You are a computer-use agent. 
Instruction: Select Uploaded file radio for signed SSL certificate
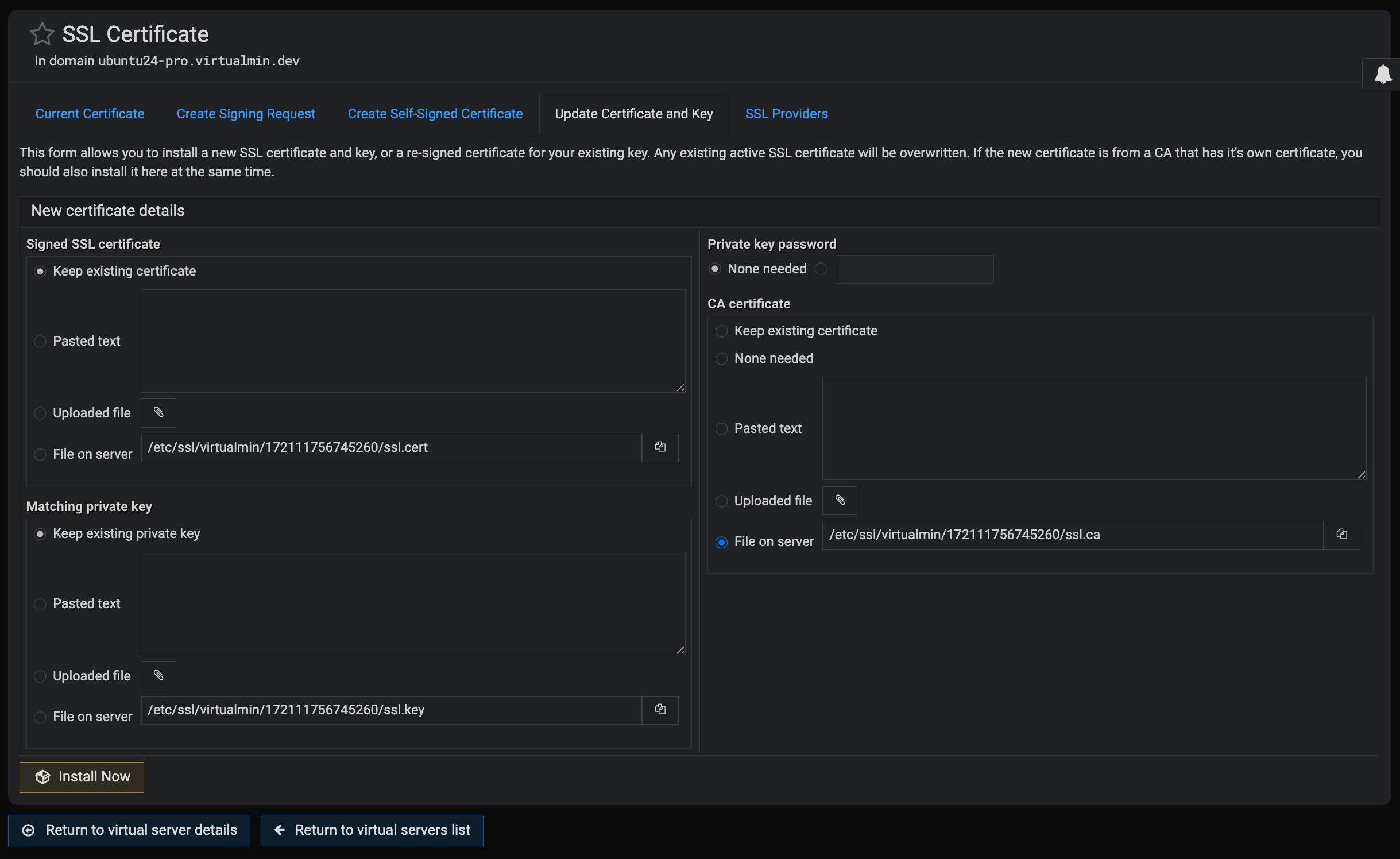(x=40, y=413)
